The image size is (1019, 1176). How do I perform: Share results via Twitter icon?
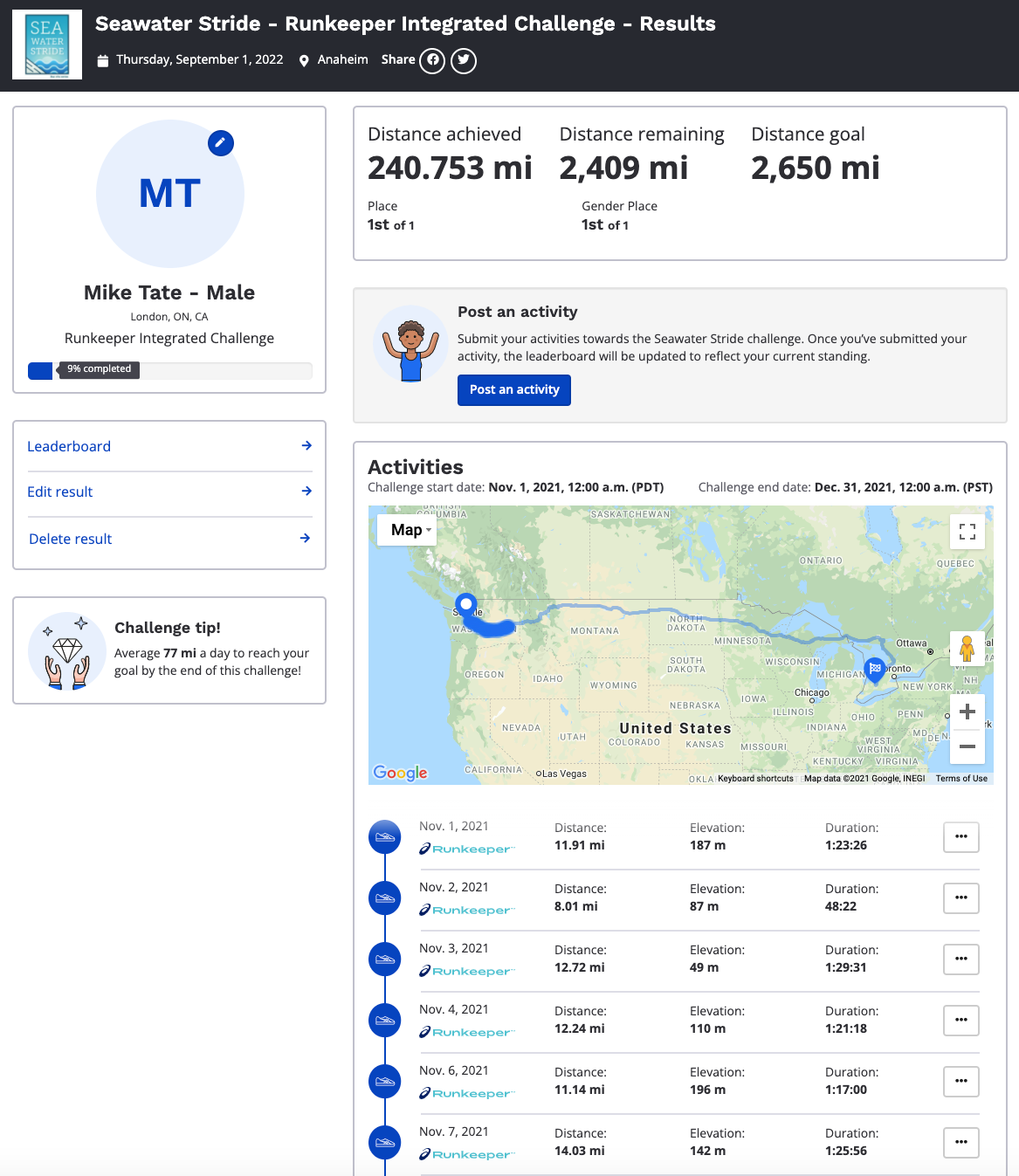464,60
